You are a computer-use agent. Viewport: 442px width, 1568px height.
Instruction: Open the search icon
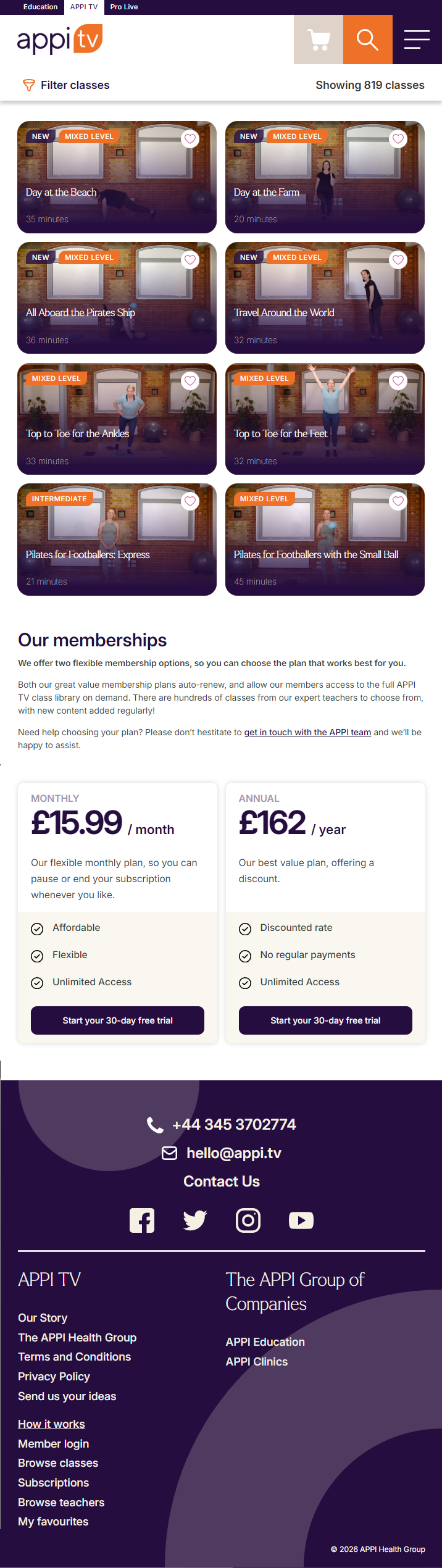pyautogui.click(x=367, y=40)
